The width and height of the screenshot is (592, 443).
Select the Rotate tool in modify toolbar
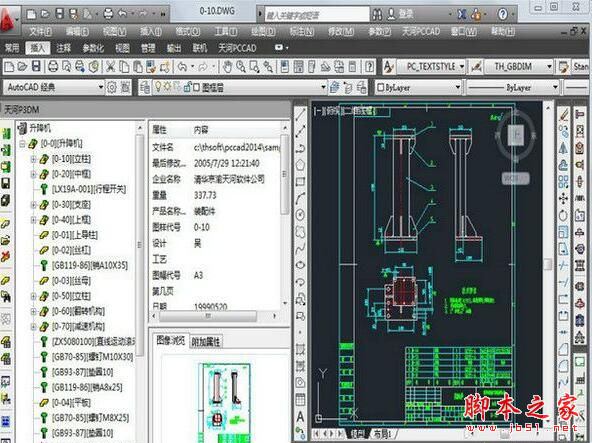563,215
